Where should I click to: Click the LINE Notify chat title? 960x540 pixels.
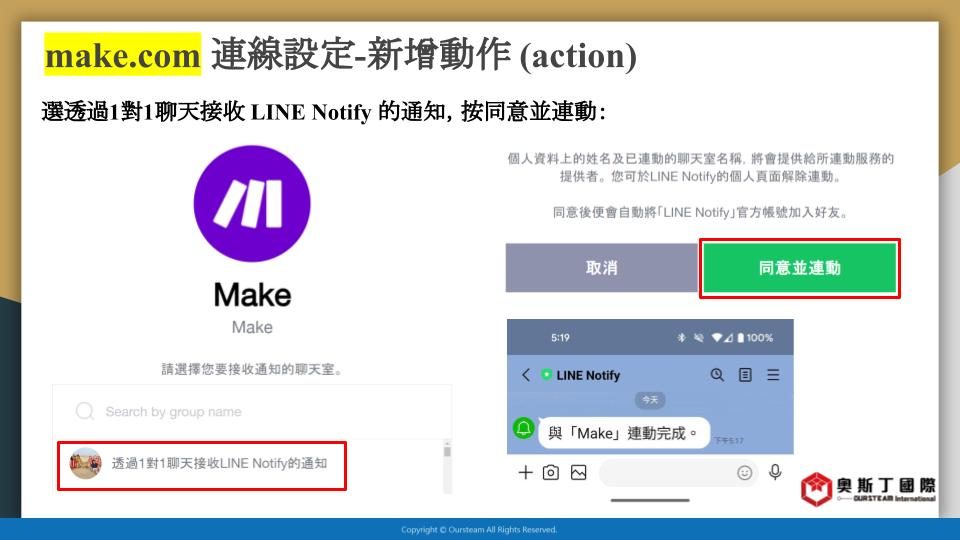(588, 375)
